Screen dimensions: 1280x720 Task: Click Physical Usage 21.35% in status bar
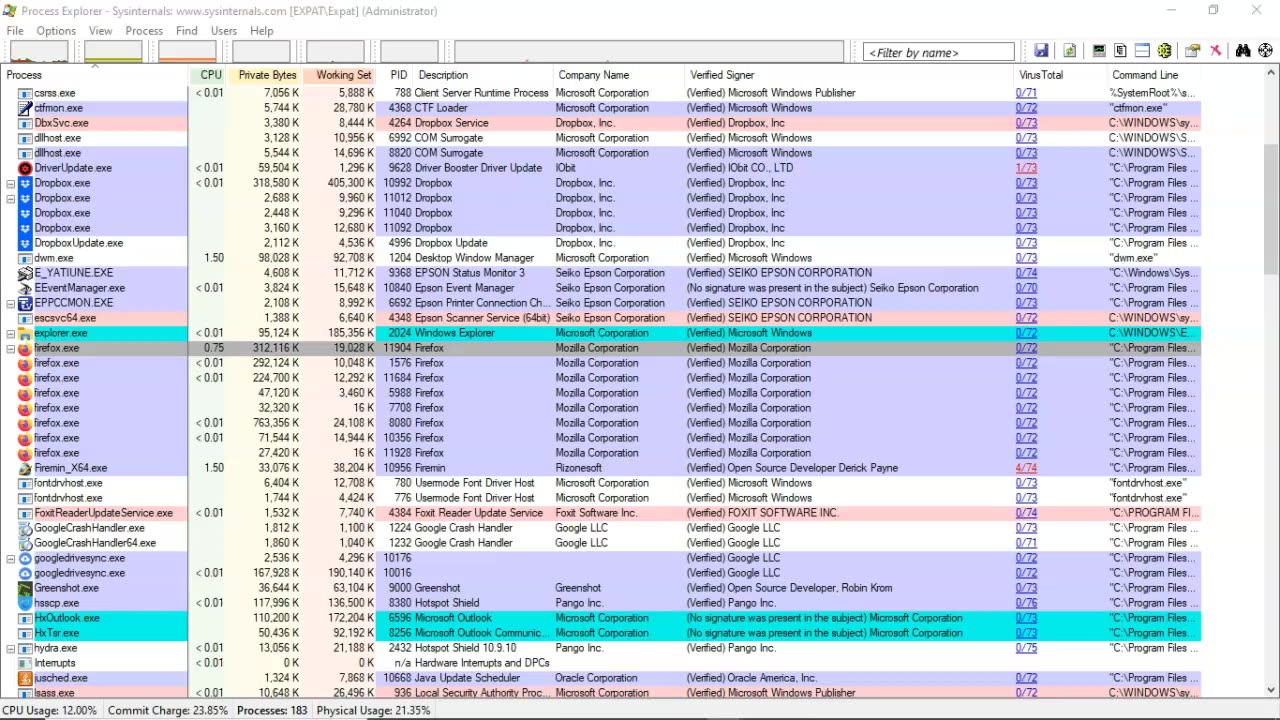tap(373, 711)
